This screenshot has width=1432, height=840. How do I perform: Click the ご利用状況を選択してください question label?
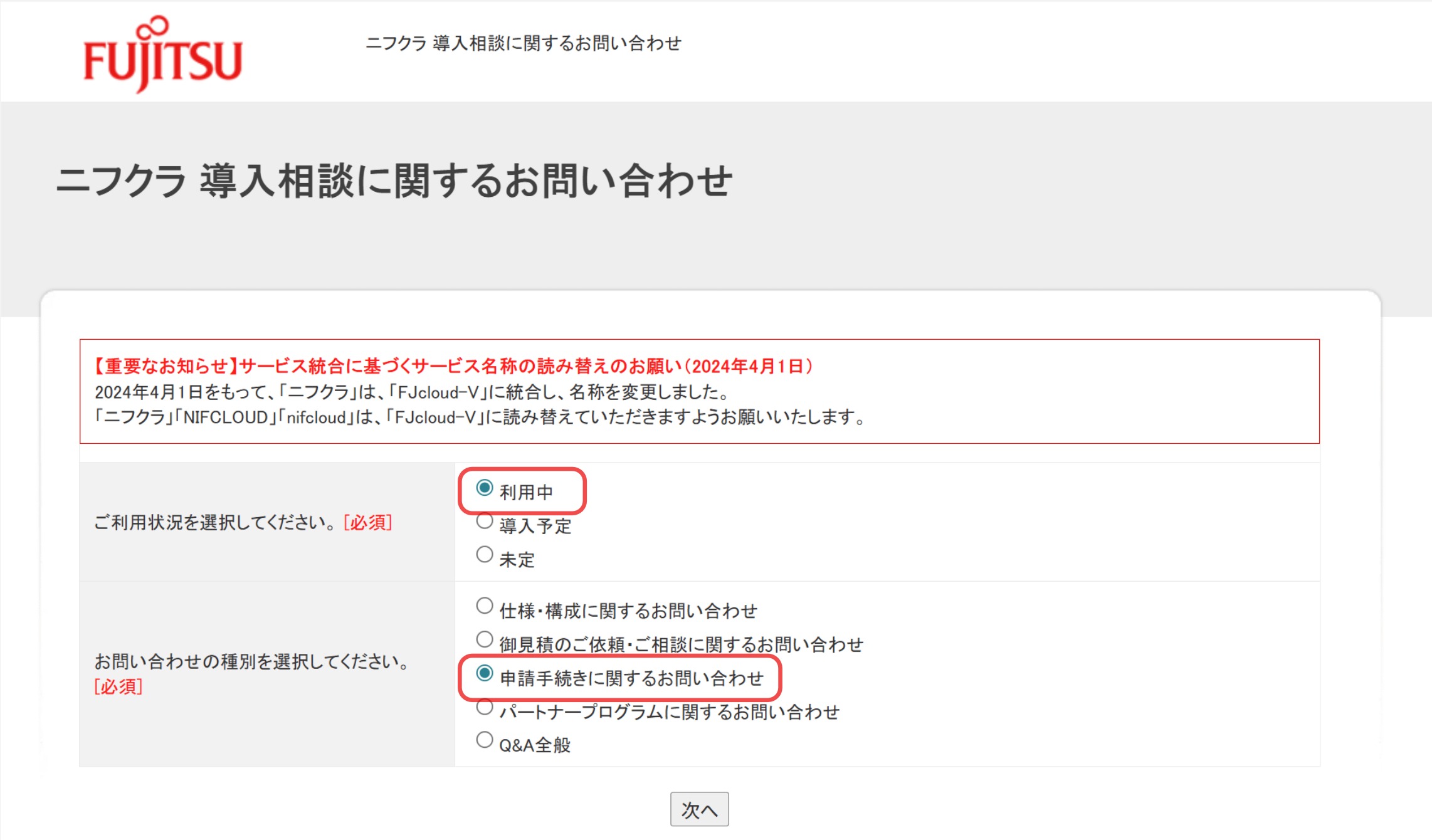tap(216, 522)
